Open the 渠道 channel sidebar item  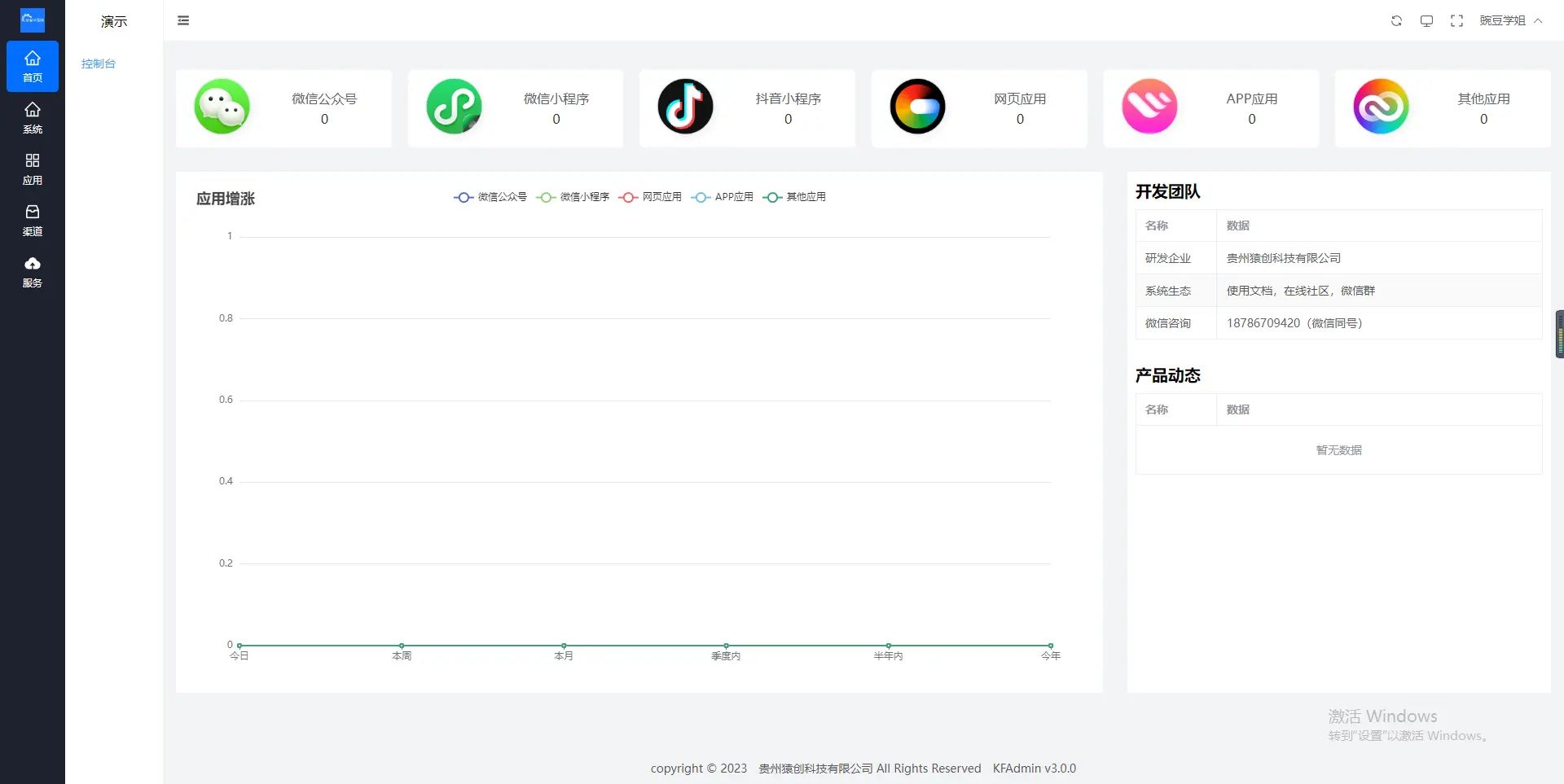tap(33, 221)
